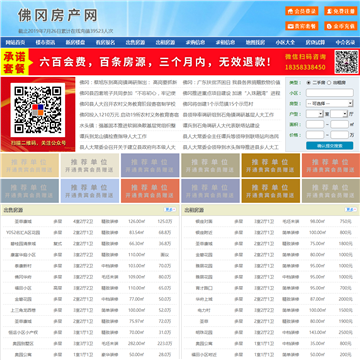The height and width of the screenshot is (360, 360).
Task: Open news headline mentioning 入珠融湾
Action: pos(231,93)
